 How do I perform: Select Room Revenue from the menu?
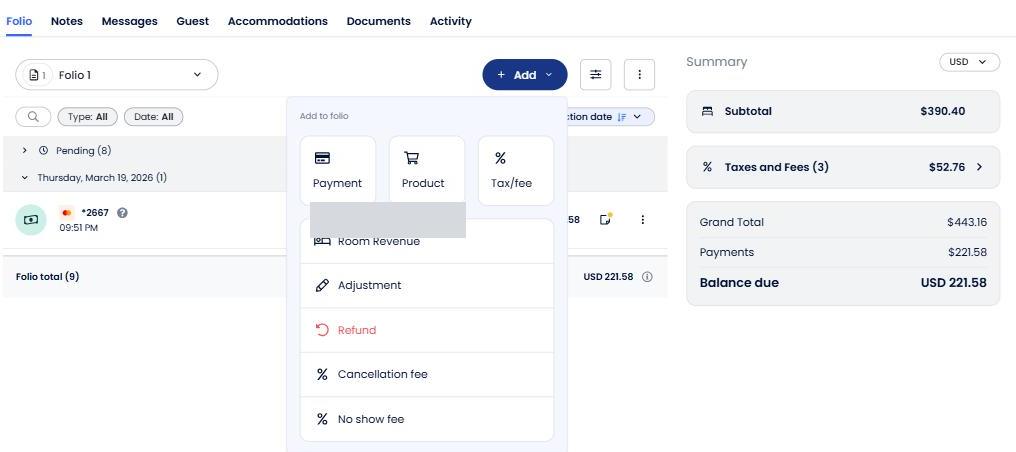(427, 241)
